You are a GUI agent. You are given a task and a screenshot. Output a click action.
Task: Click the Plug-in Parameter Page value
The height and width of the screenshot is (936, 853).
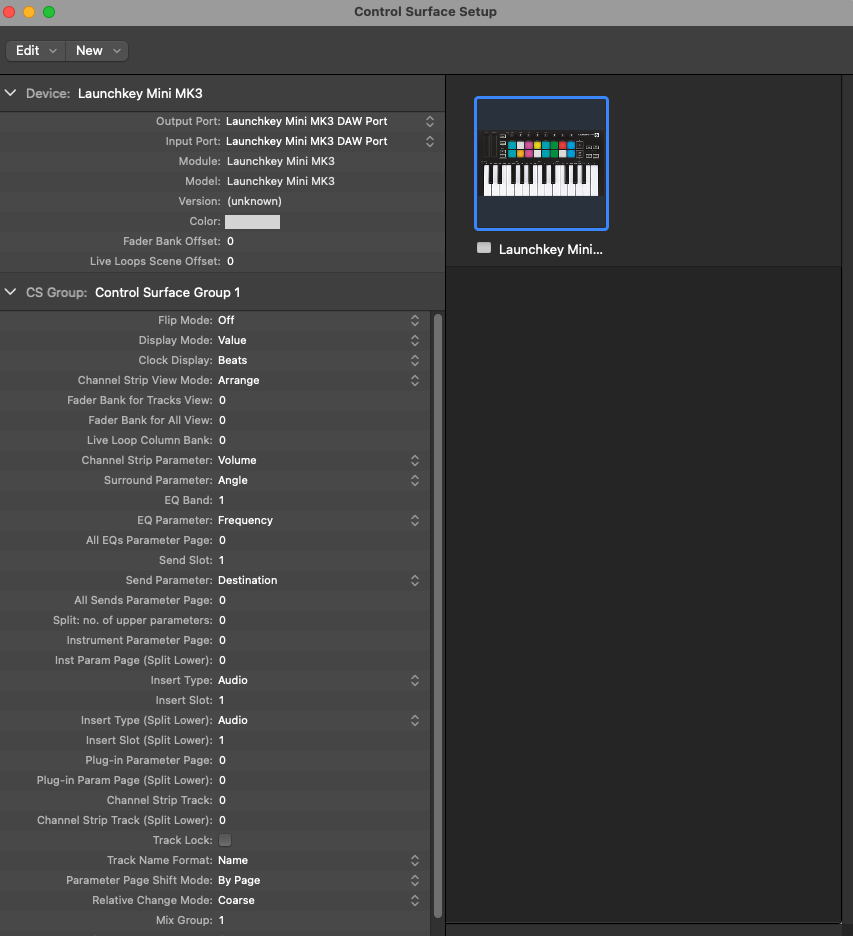[x=222, y=760]
